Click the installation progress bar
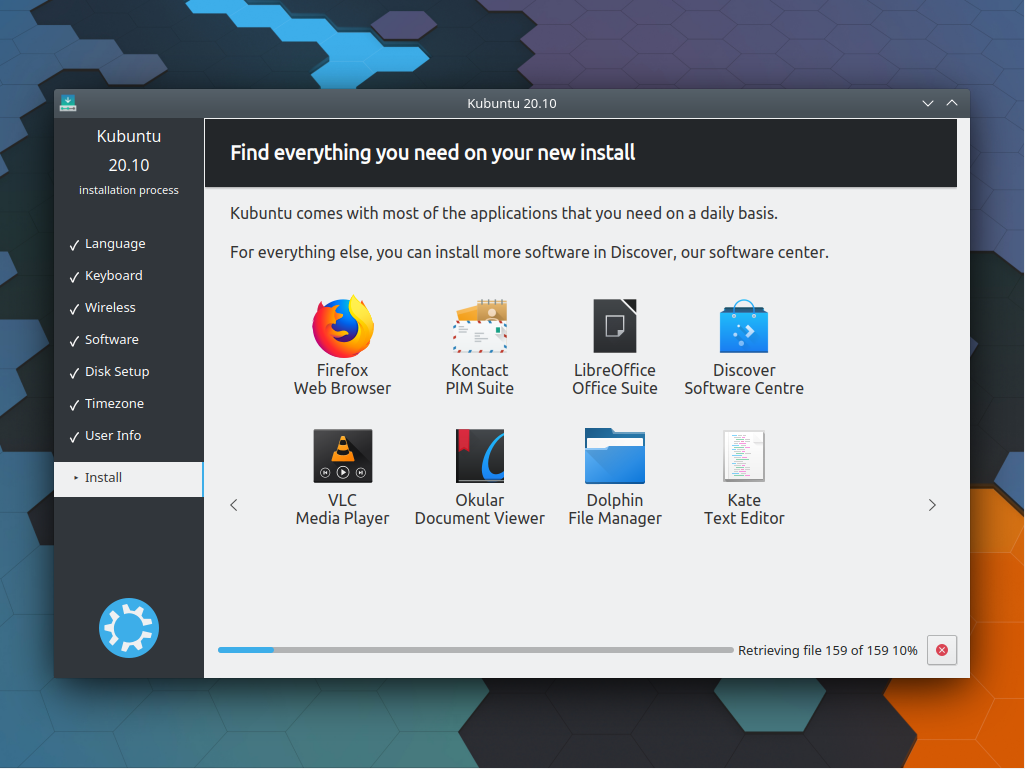The width and height of the screenshot is (1025, 769). [475, 650]
